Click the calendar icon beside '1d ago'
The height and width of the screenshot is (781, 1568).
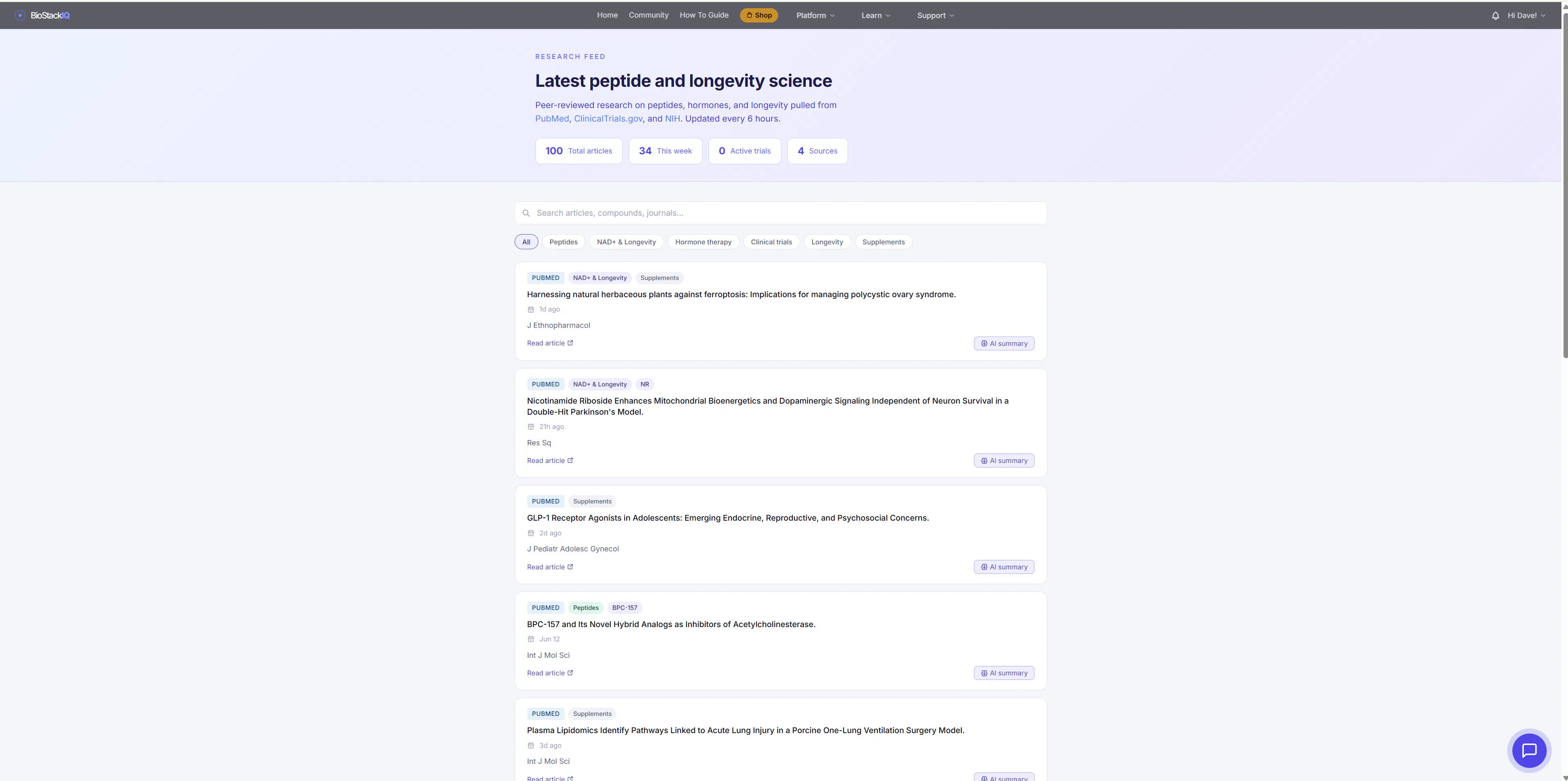(x=531, y=309)
